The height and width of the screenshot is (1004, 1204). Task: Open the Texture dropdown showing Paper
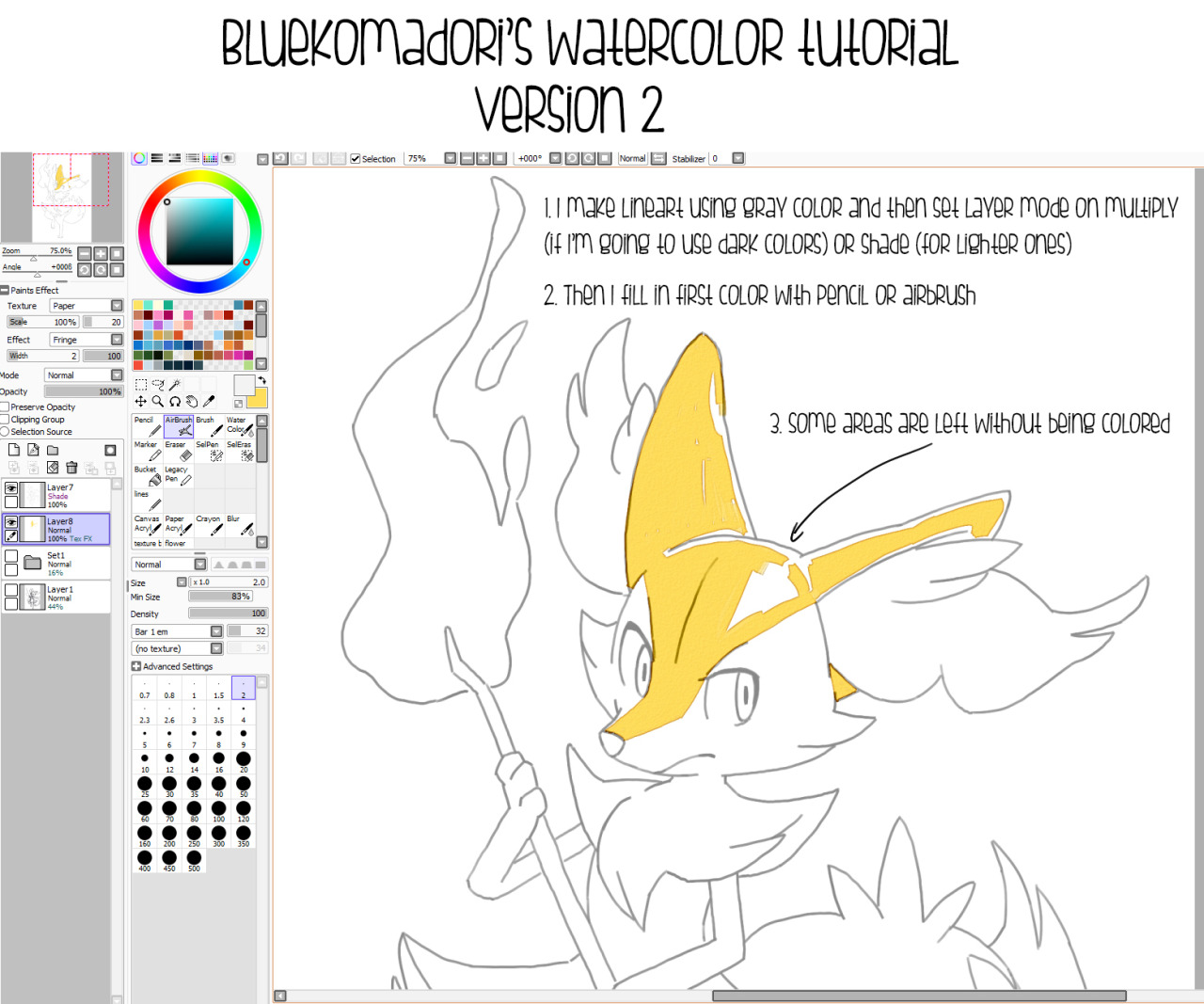tap(87, 306)
